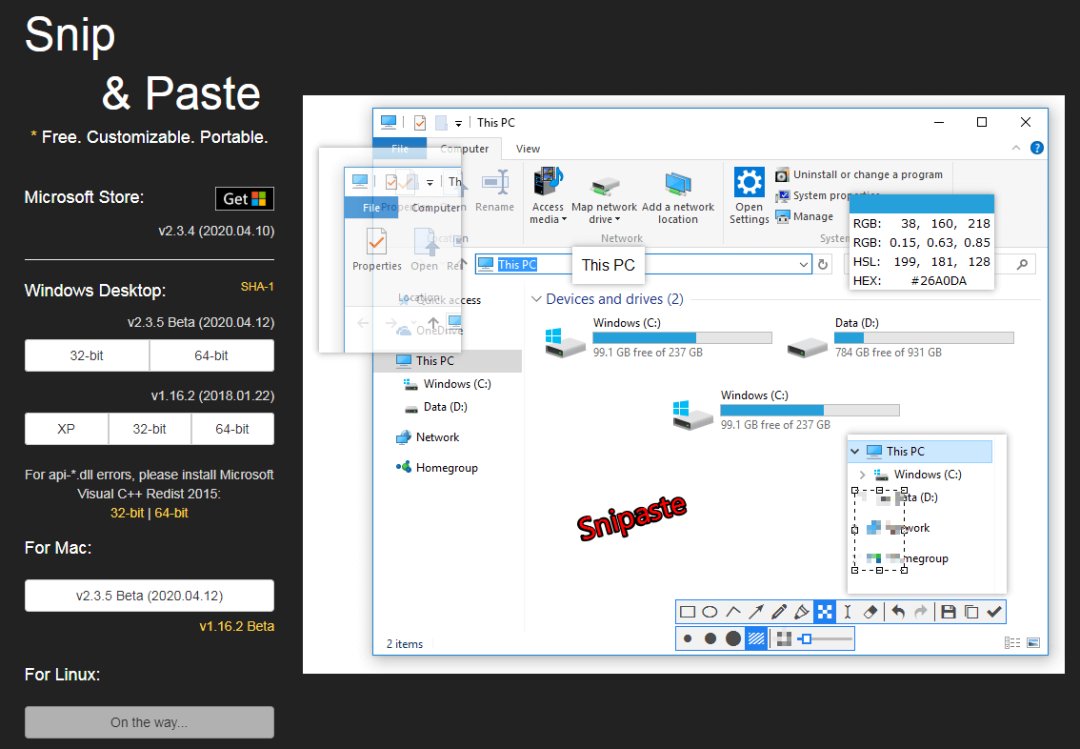The height and width of the screenshot is (749, 1080).
Task: Collapse the Devices and drives section
Action: (x=537, y=299)
